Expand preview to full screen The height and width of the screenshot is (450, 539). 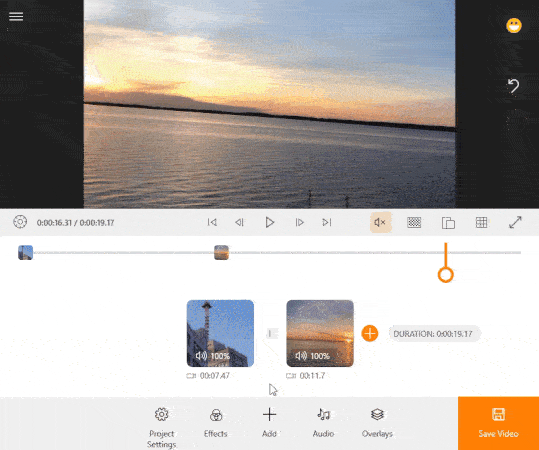(515, 222)
